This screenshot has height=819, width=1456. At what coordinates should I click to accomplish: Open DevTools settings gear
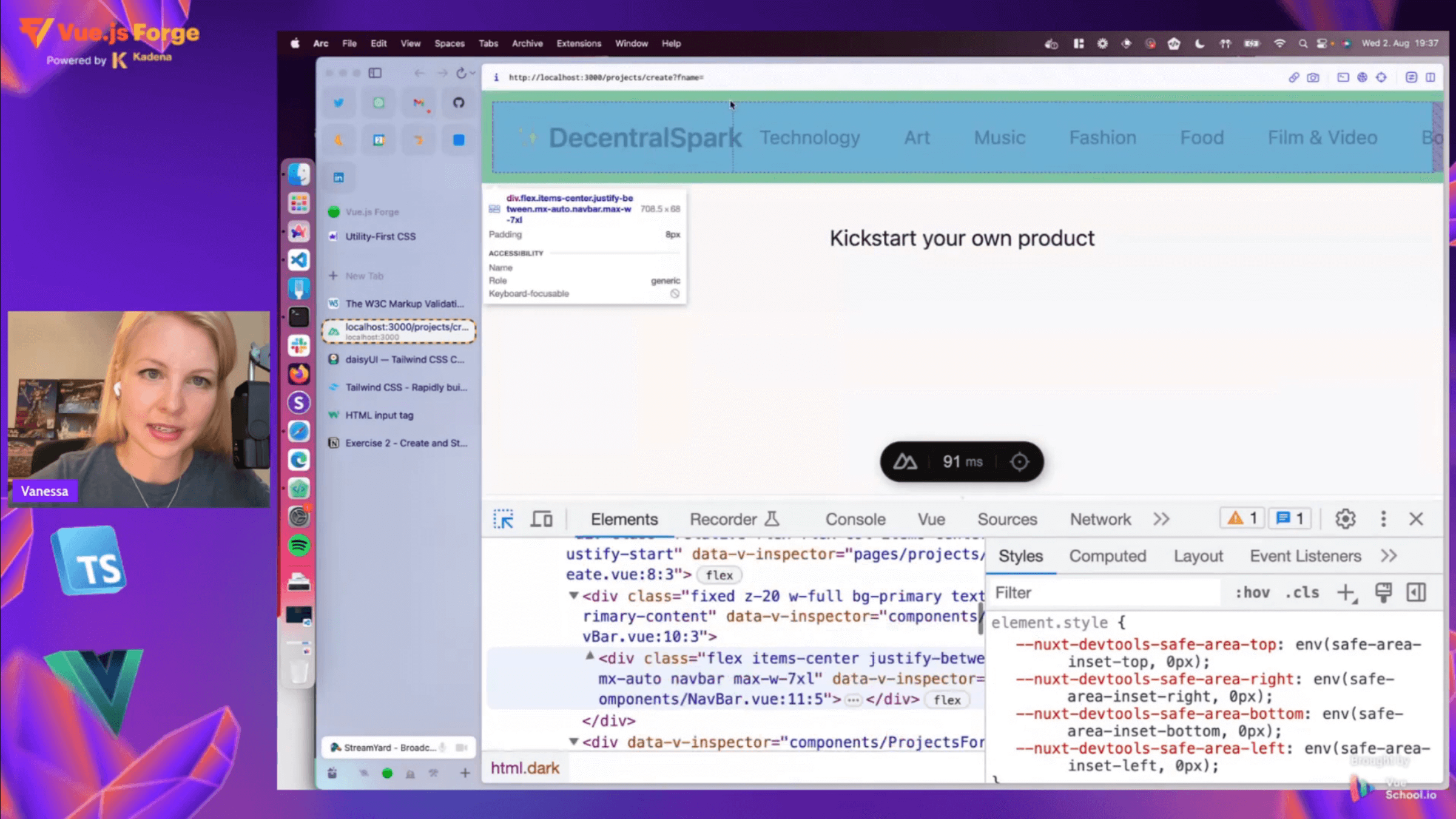pos(1345,519)
